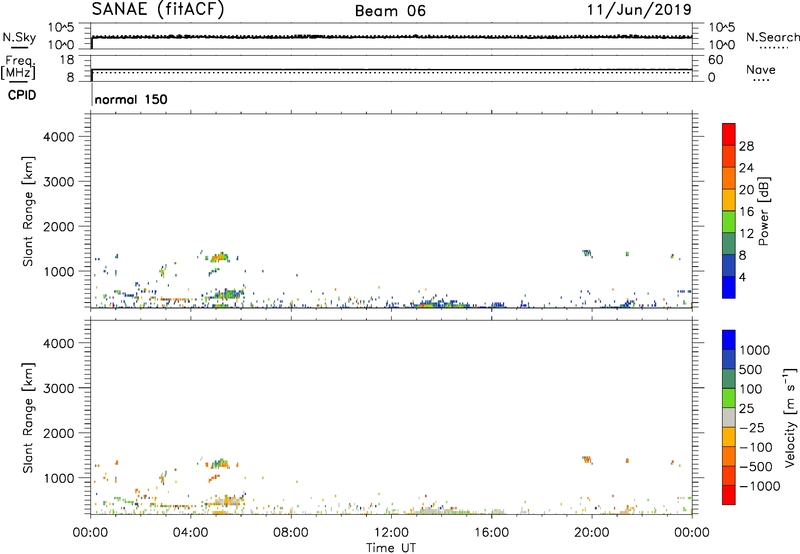Click the Velocity [m s-1] colorbar title

coord(790,417)
